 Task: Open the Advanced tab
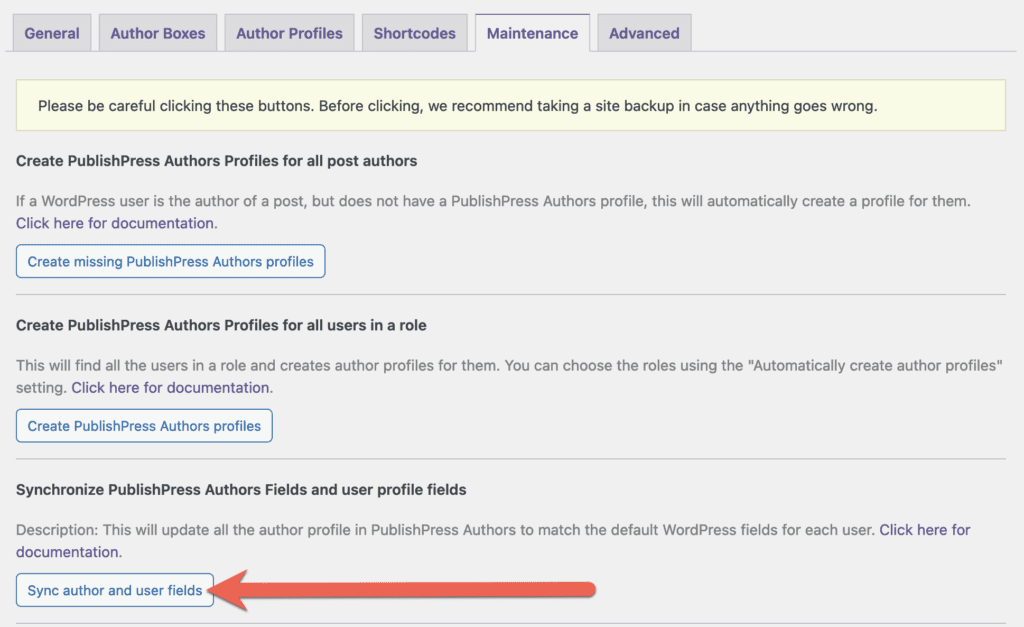click(644, 32)
